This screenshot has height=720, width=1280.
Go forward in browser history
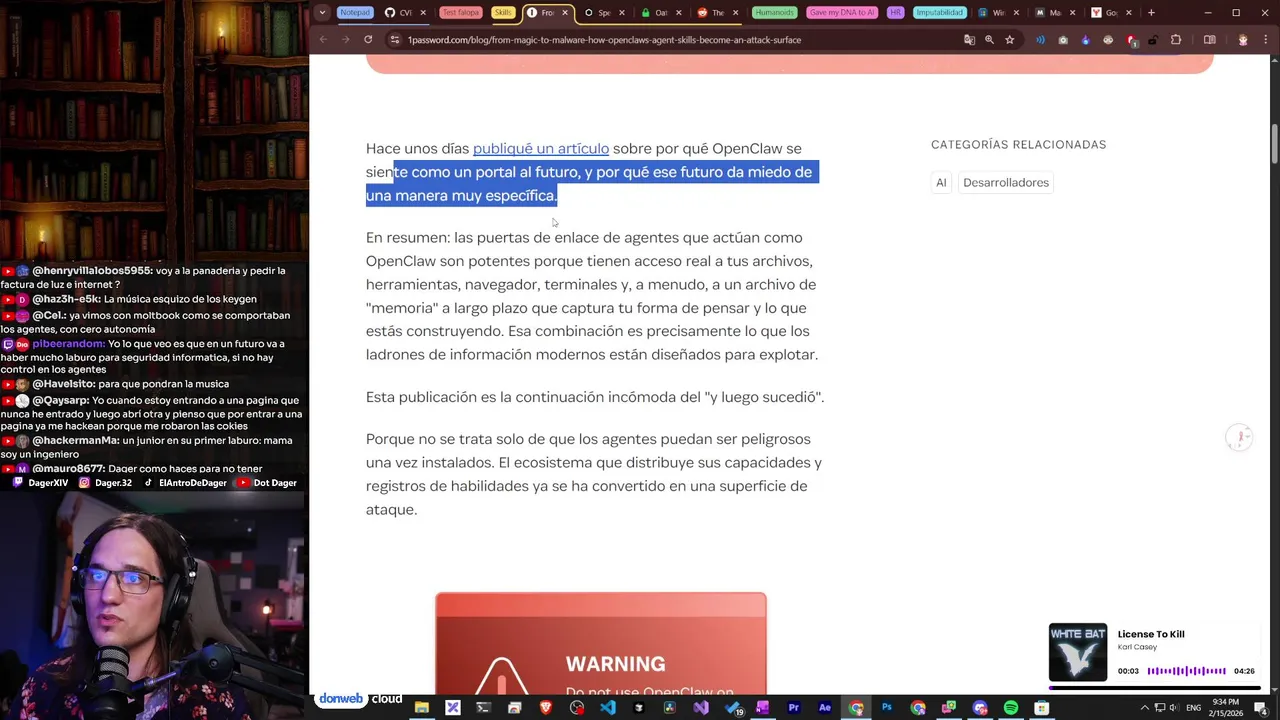coord(345,40)
